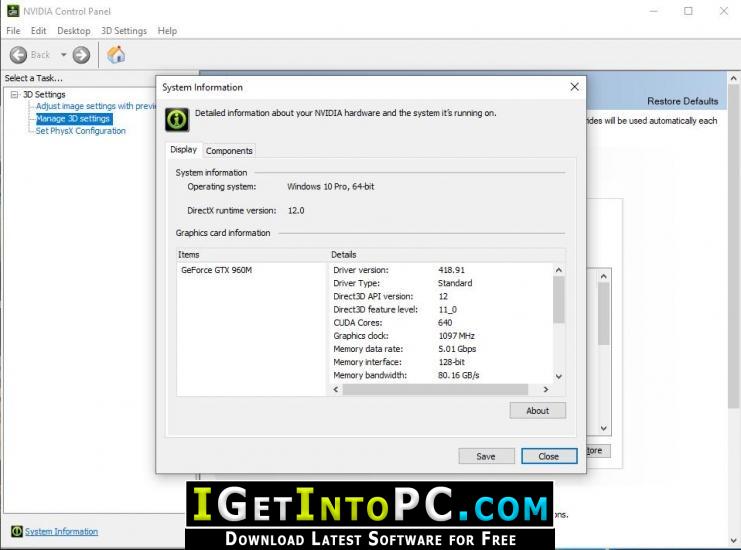Click the Graphics clock row
The width and height of the screenshot is (741, 550).
point(404,335)
